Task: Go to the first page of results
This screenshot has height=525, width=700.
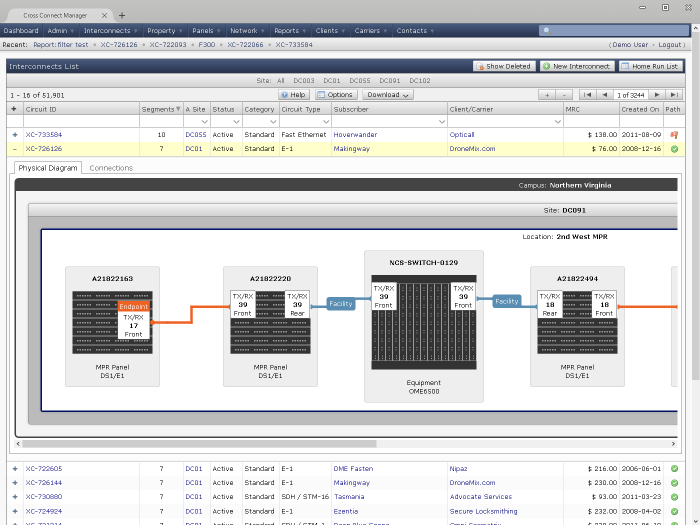Action: [588, 94]
